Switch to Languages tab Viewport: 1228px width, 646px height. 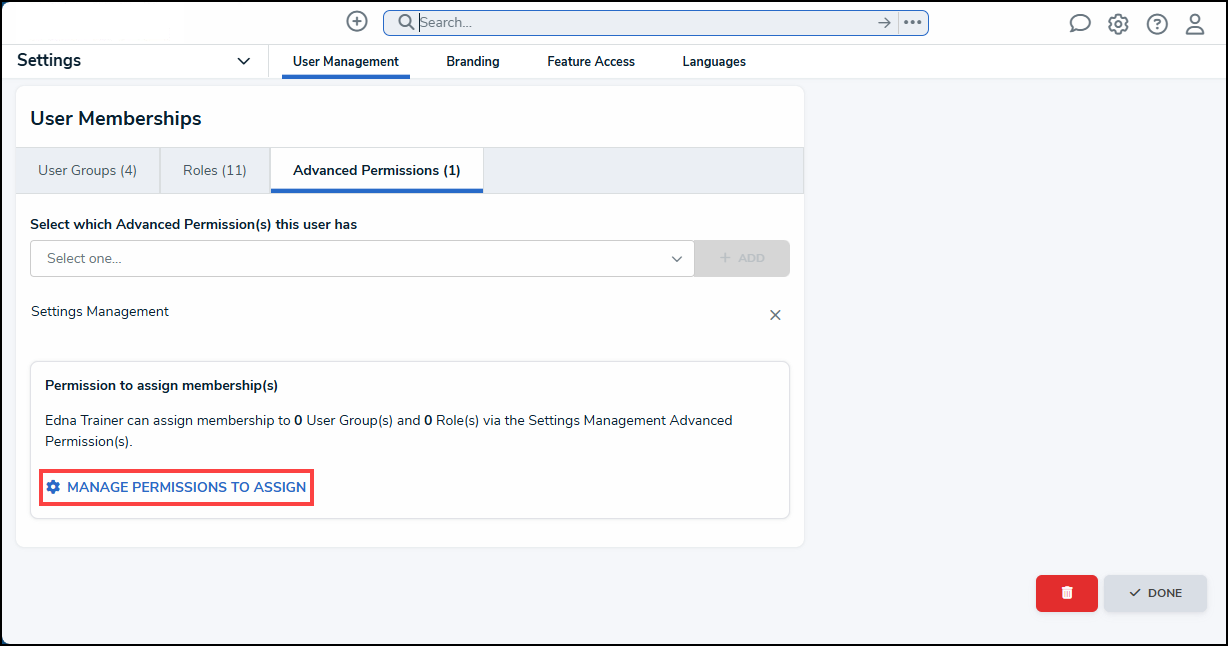click(714, 62)
